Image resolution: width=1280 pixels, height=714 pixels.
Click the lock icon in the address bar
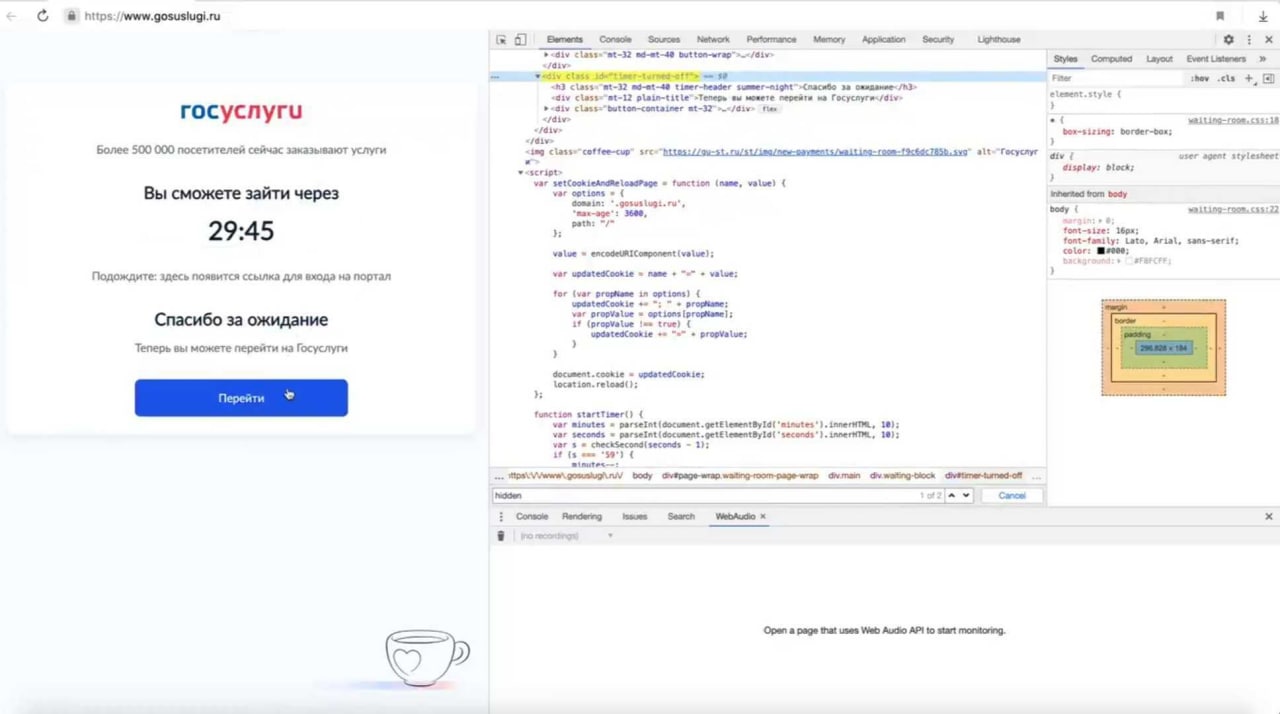(x=71, y=16)
